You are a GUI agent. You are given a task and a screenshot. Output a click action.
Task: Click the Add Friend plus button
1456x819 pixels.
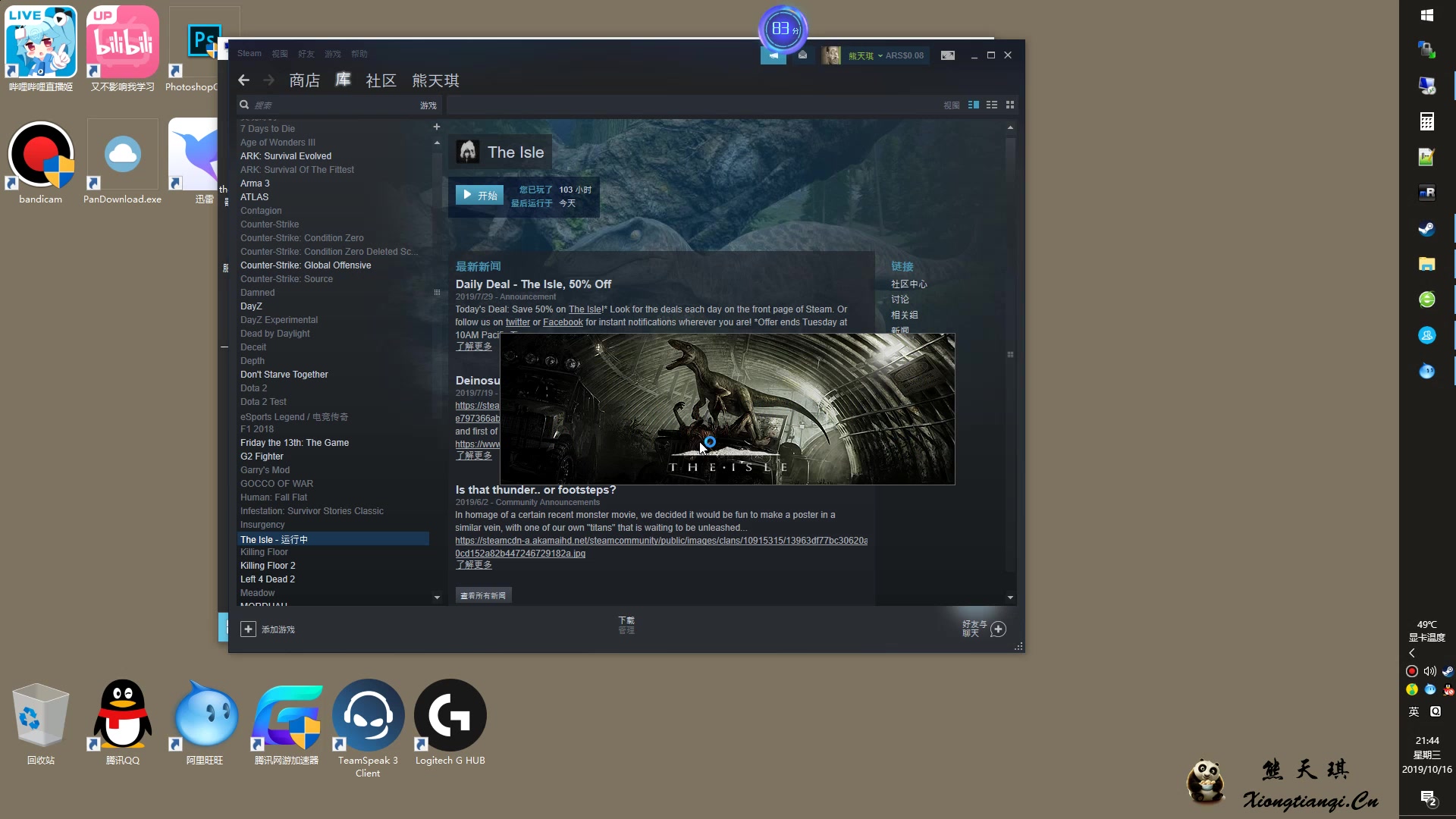[998, 628]
